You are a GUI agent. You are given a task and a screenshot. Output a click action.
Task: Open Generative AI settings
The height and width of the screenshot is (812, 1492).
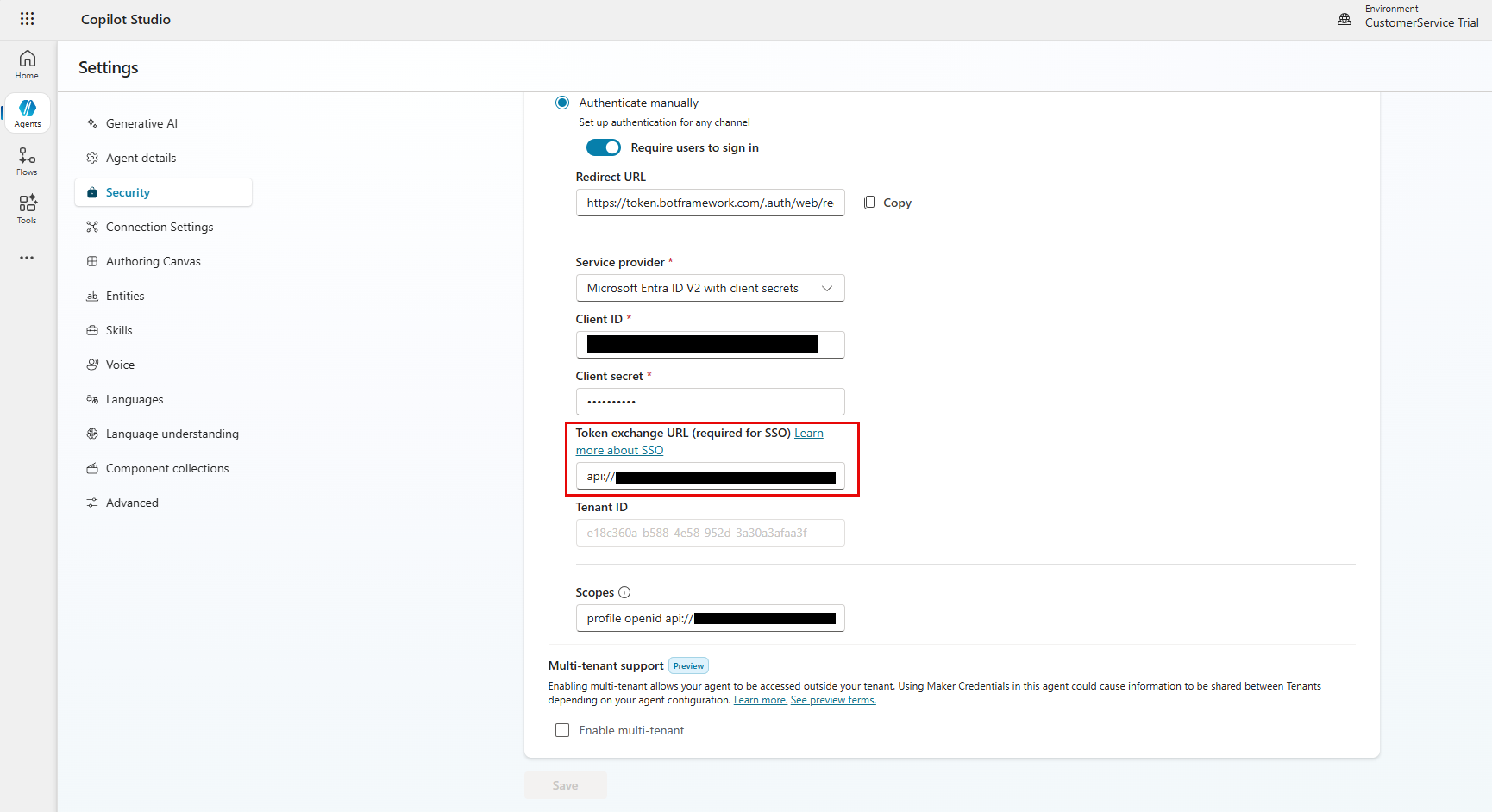click(x=163, y=123)
